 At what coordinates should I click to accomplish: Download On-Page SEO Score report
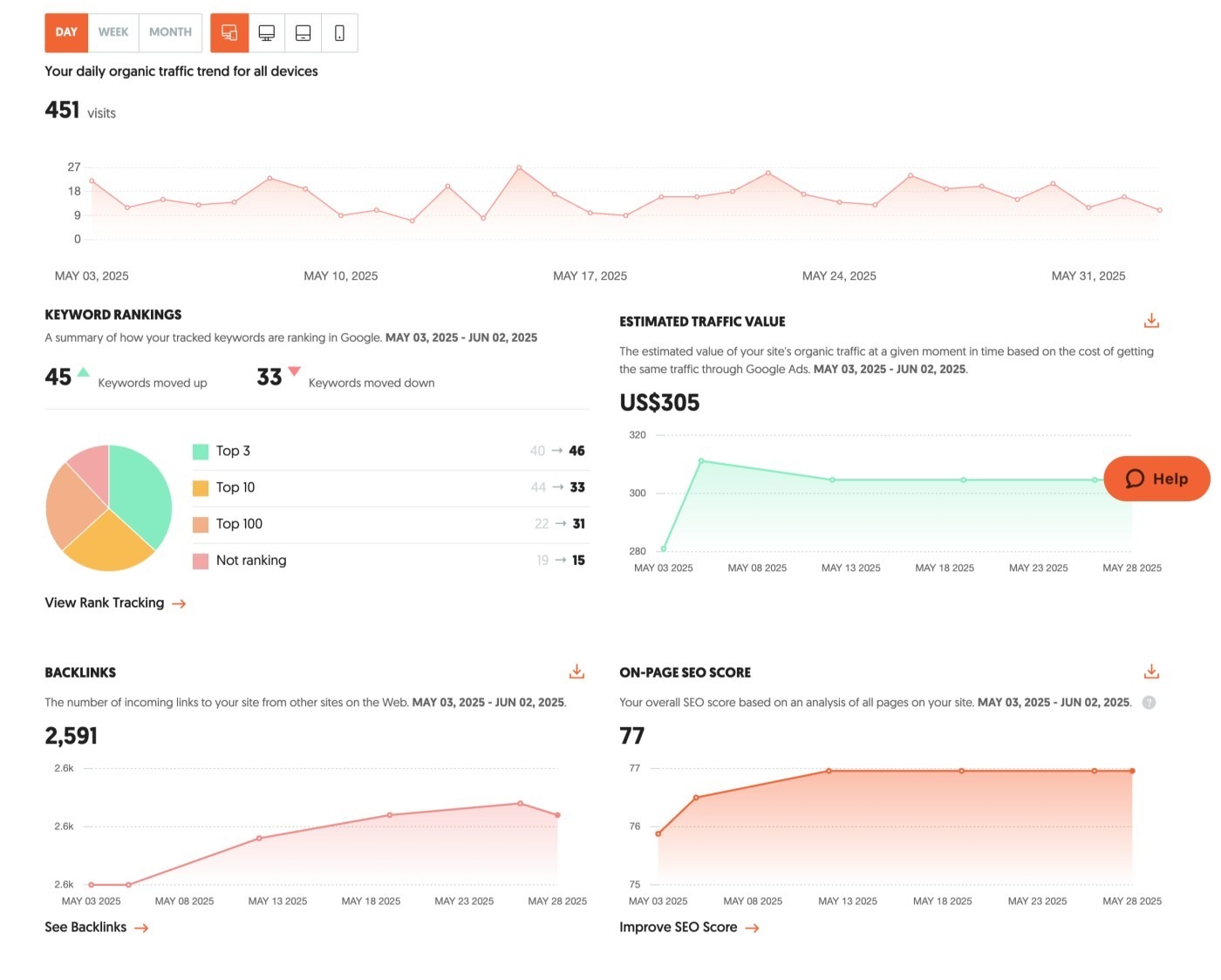pyautogui.click(x=1151, y=671)
